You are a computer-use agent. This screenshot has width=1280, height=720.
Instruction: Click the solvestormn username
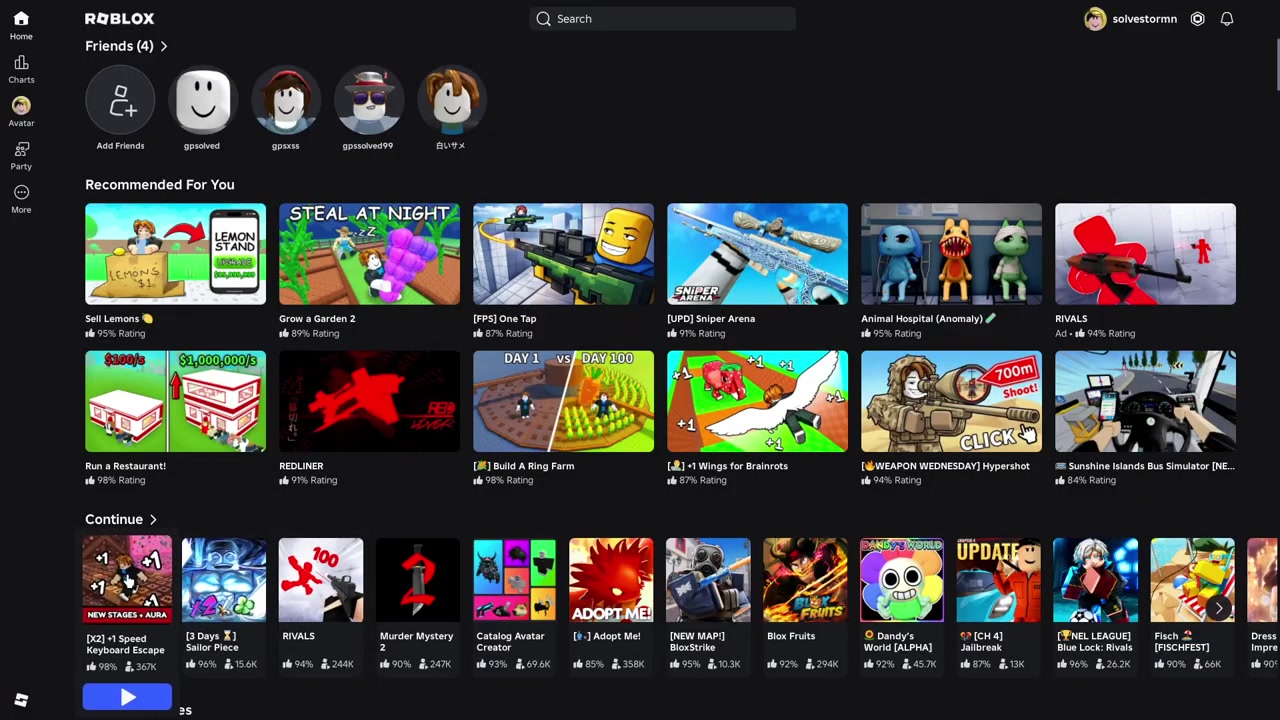click(1144, 19)
